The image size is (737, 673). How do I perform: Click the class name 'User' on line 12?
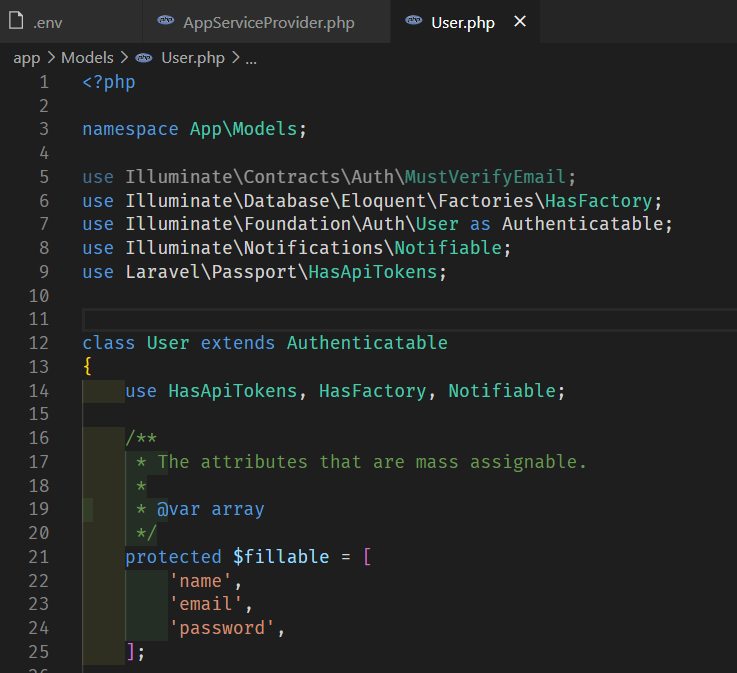coord(168,343)
